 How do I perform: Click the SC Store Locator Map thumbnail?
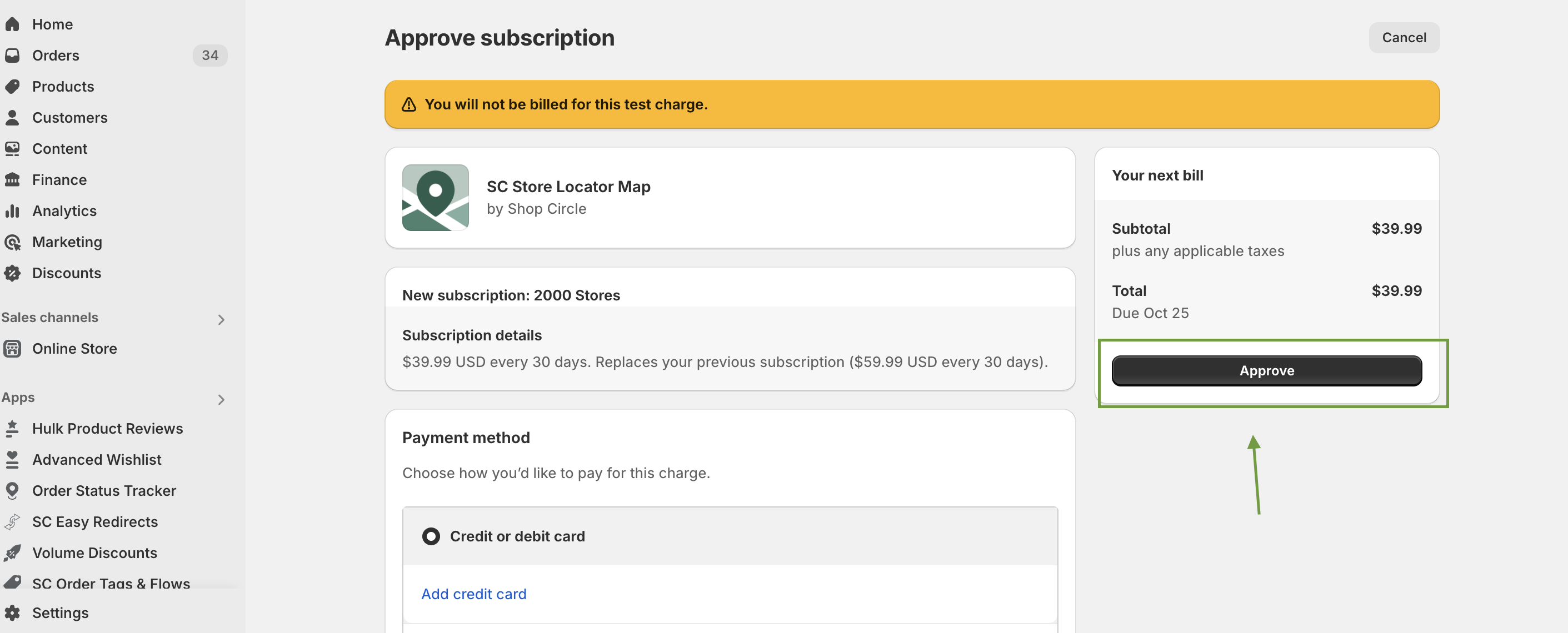coord(435,198)
